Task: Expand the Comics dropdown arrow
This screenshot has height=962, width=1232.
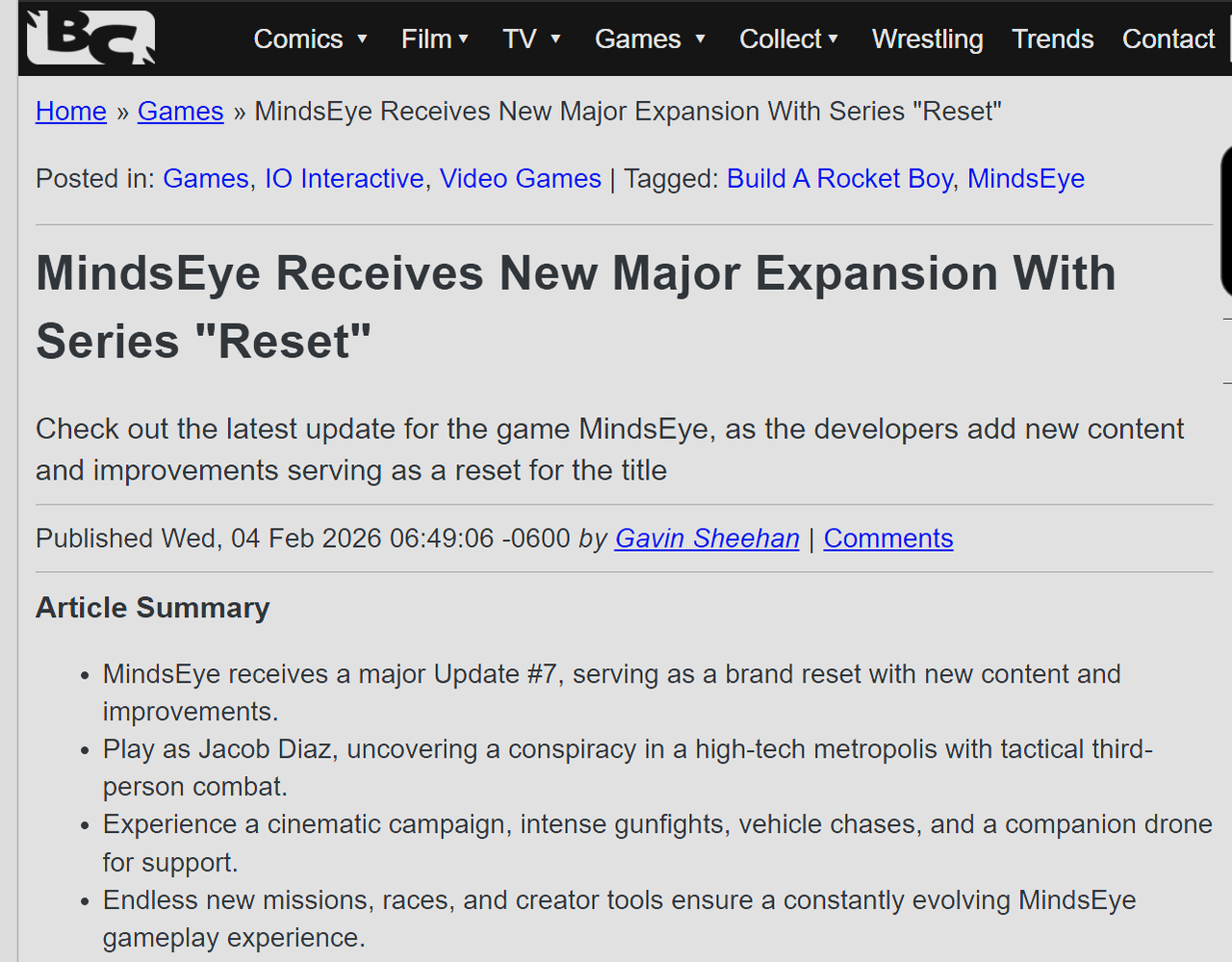Action: tap(363, 39)
